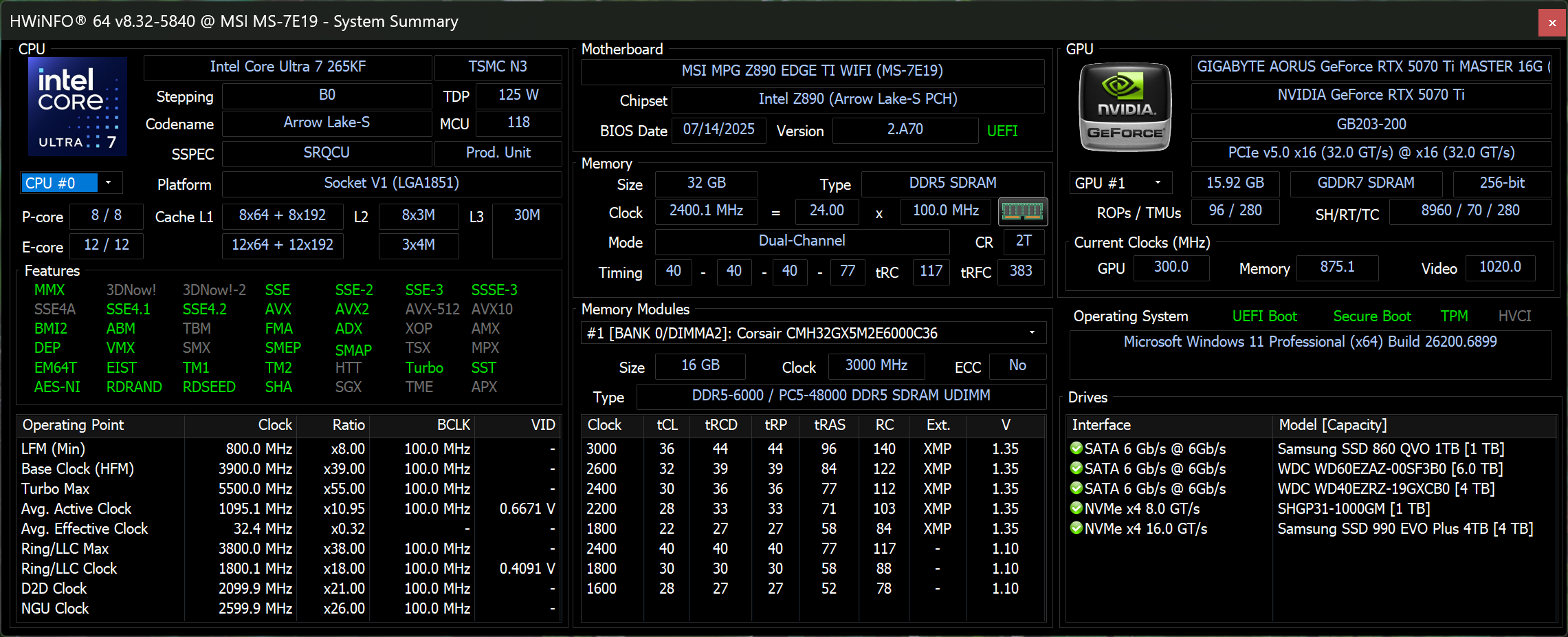1568x637 pixels.
Task: Select the MCU value 118
Action: tap(518, 122)
